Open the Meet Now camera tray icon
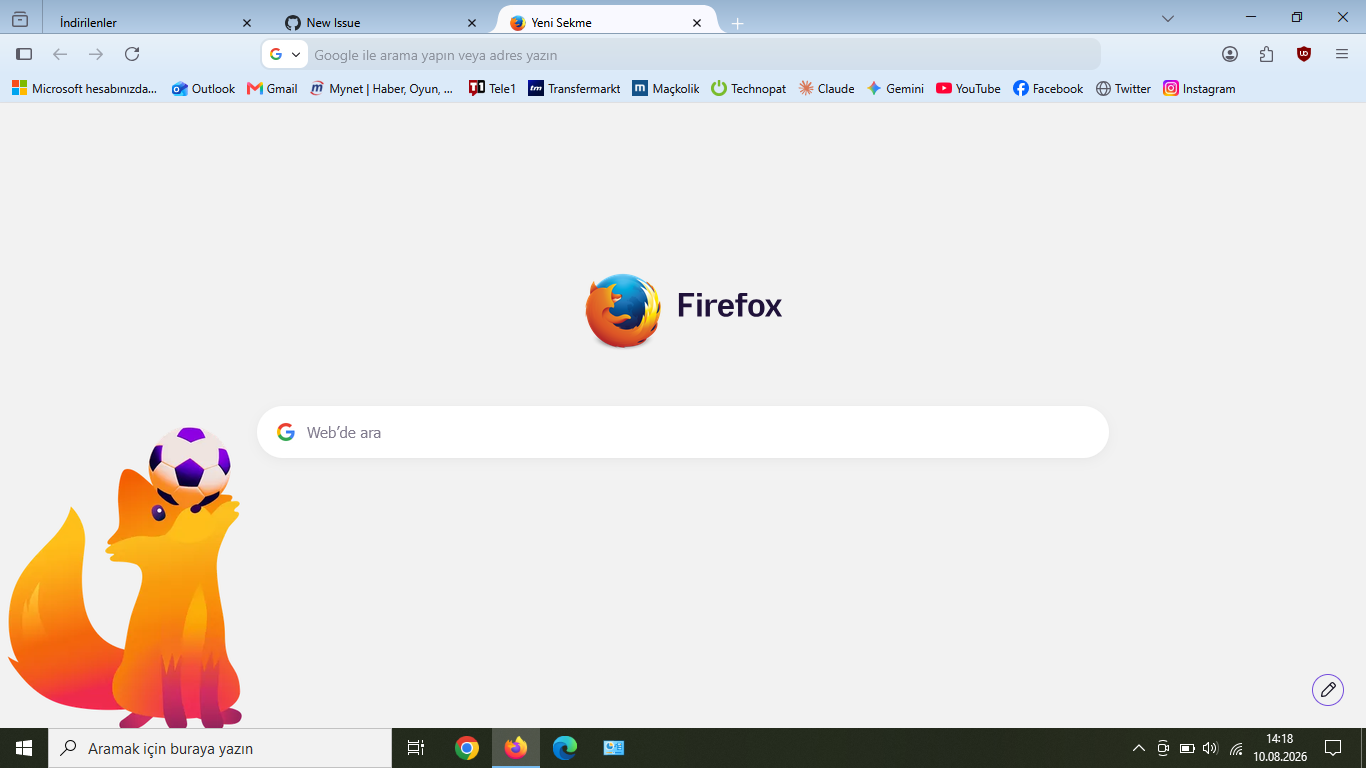The width and height of the screenshot is (1366, 768). (x=1163, y=748)
